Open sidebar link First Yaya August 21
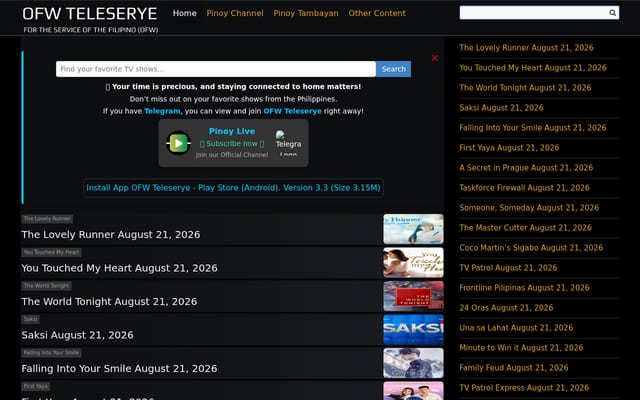 [x=509, y=148]
